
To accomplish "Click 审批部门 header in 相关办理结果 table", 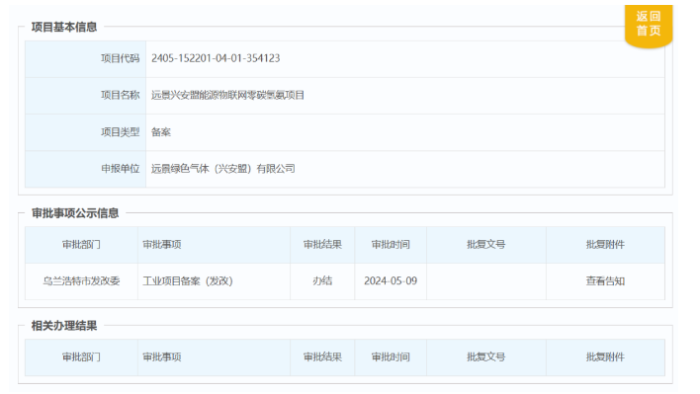I will [81, 357].
